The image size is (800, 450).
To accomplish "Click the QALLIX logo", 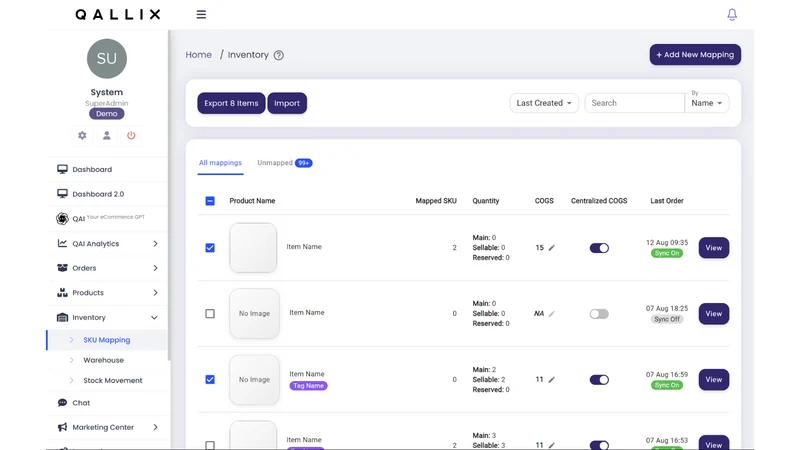I will pos(118,14).
